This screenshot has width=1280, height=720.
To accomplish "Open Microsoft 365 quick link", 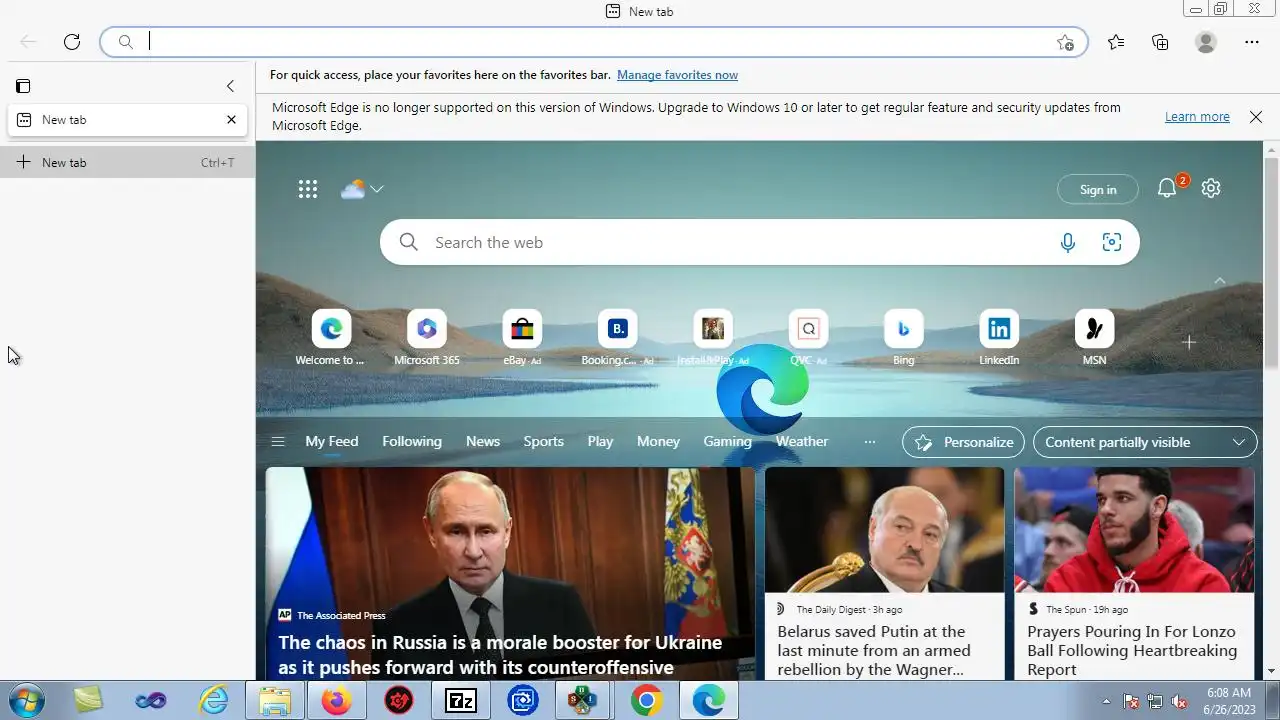I will pos(427,338).
